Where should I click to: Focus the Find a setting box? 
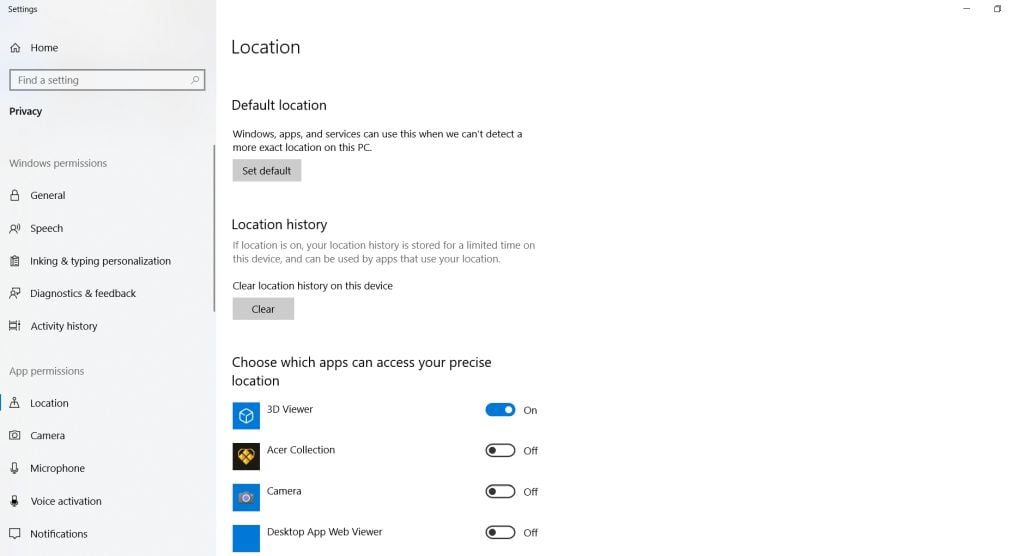coord(100,80)
